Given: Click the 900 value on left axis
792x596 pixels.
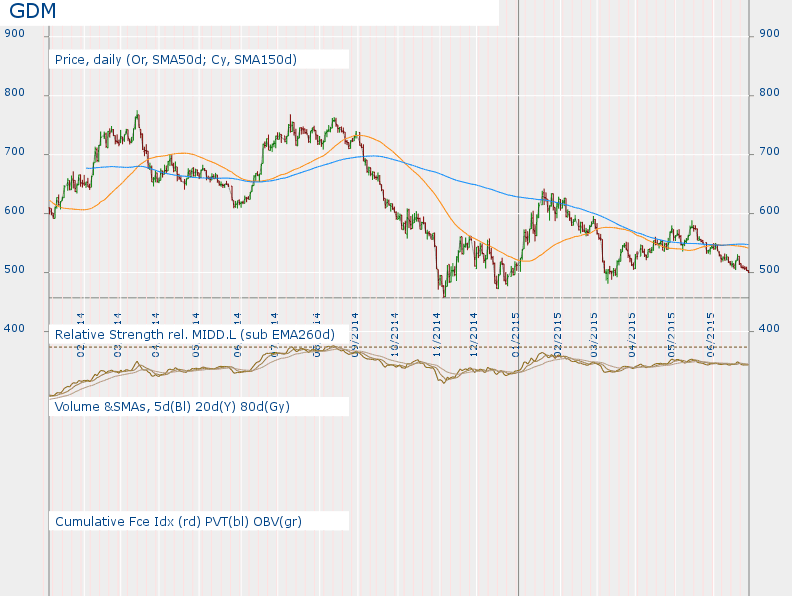Looking at the screenshot, I should tap(15, 33).
